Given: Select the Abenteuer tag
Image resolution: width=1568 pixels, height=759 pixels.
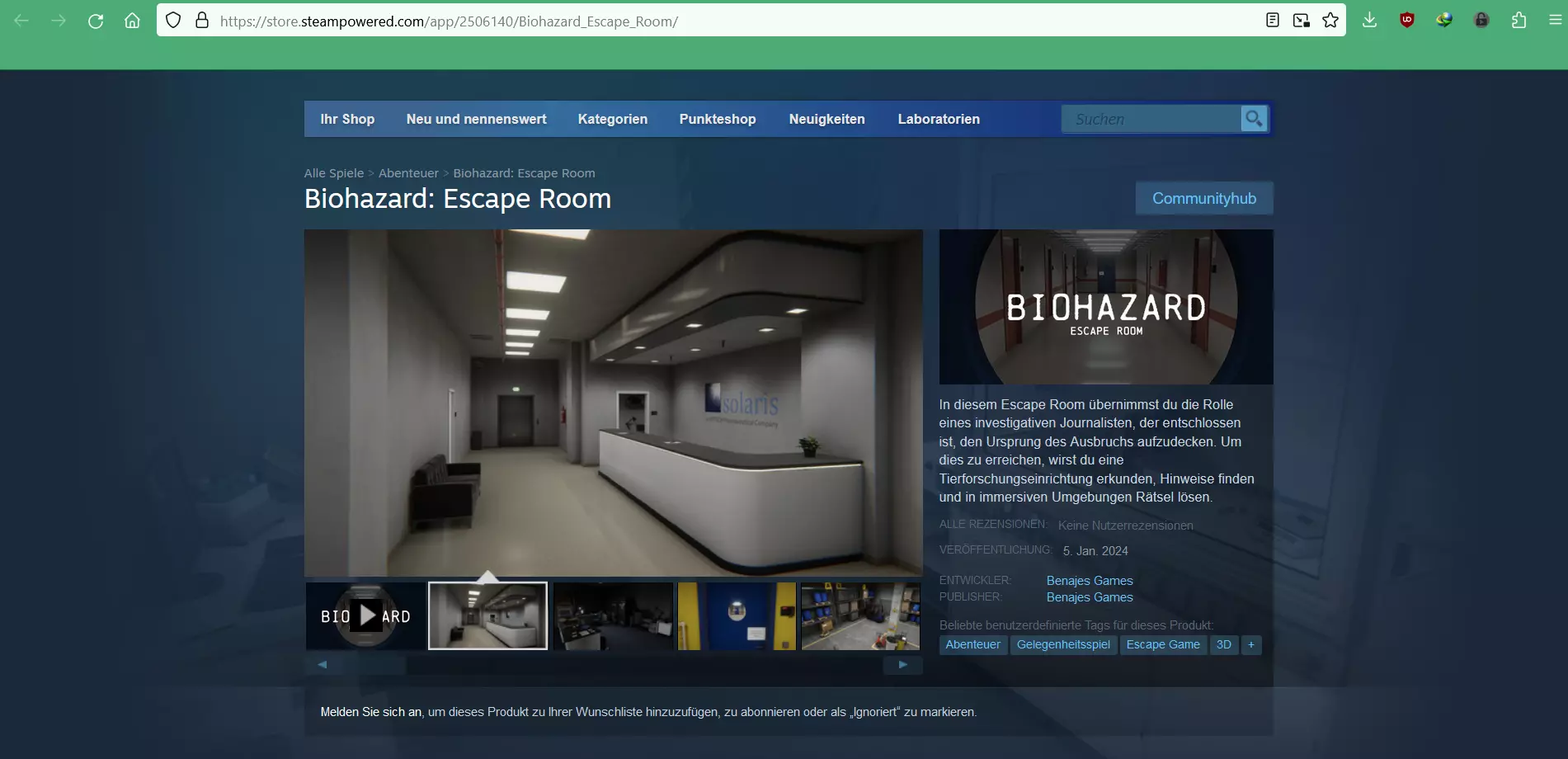Looking at the screenshot, I should pyautogui.click(x=972, y=644).
